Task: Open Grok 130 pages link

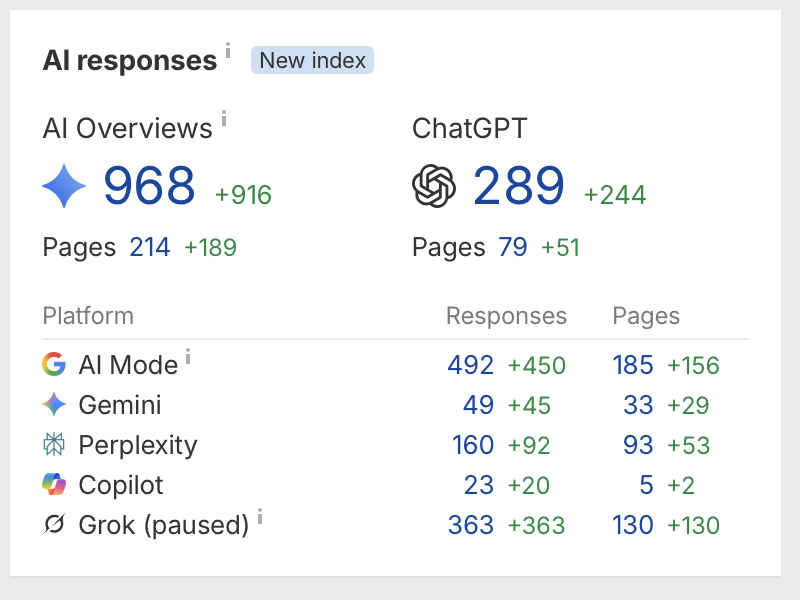Action: (633, 525)
